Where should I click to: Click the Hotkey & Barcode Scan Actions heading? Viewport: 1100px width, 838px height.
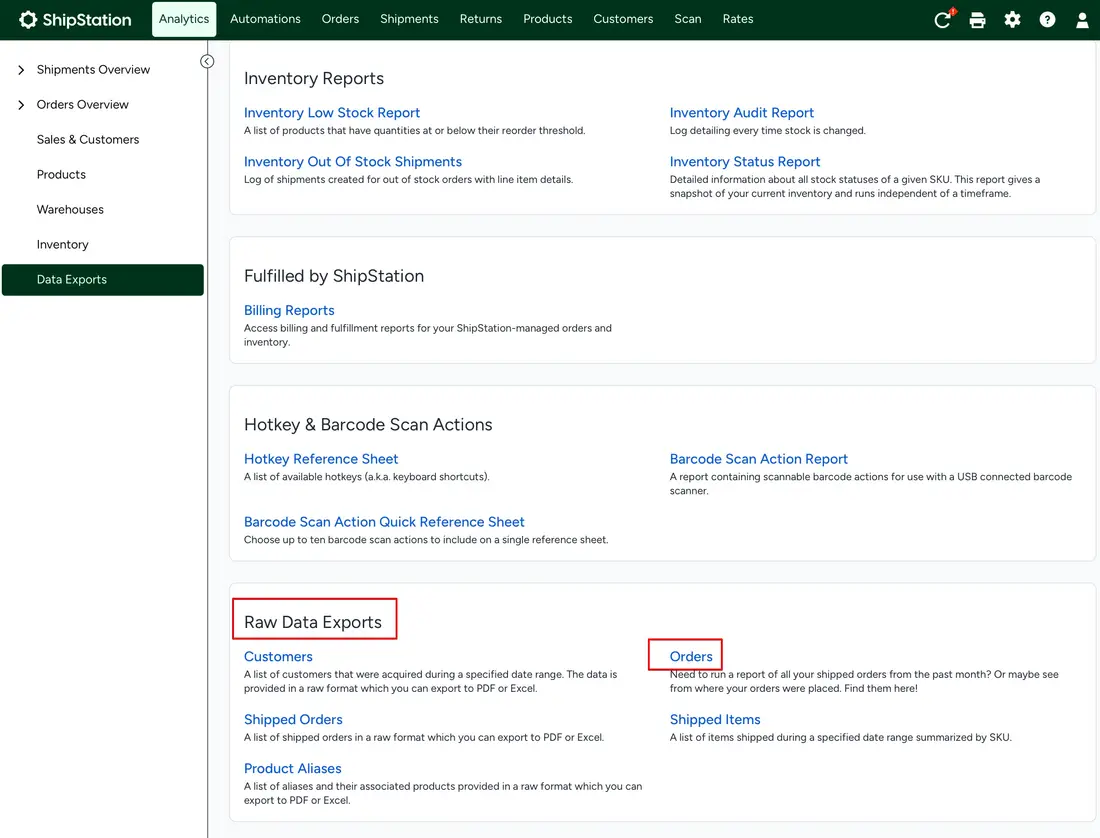pos(368,425)
